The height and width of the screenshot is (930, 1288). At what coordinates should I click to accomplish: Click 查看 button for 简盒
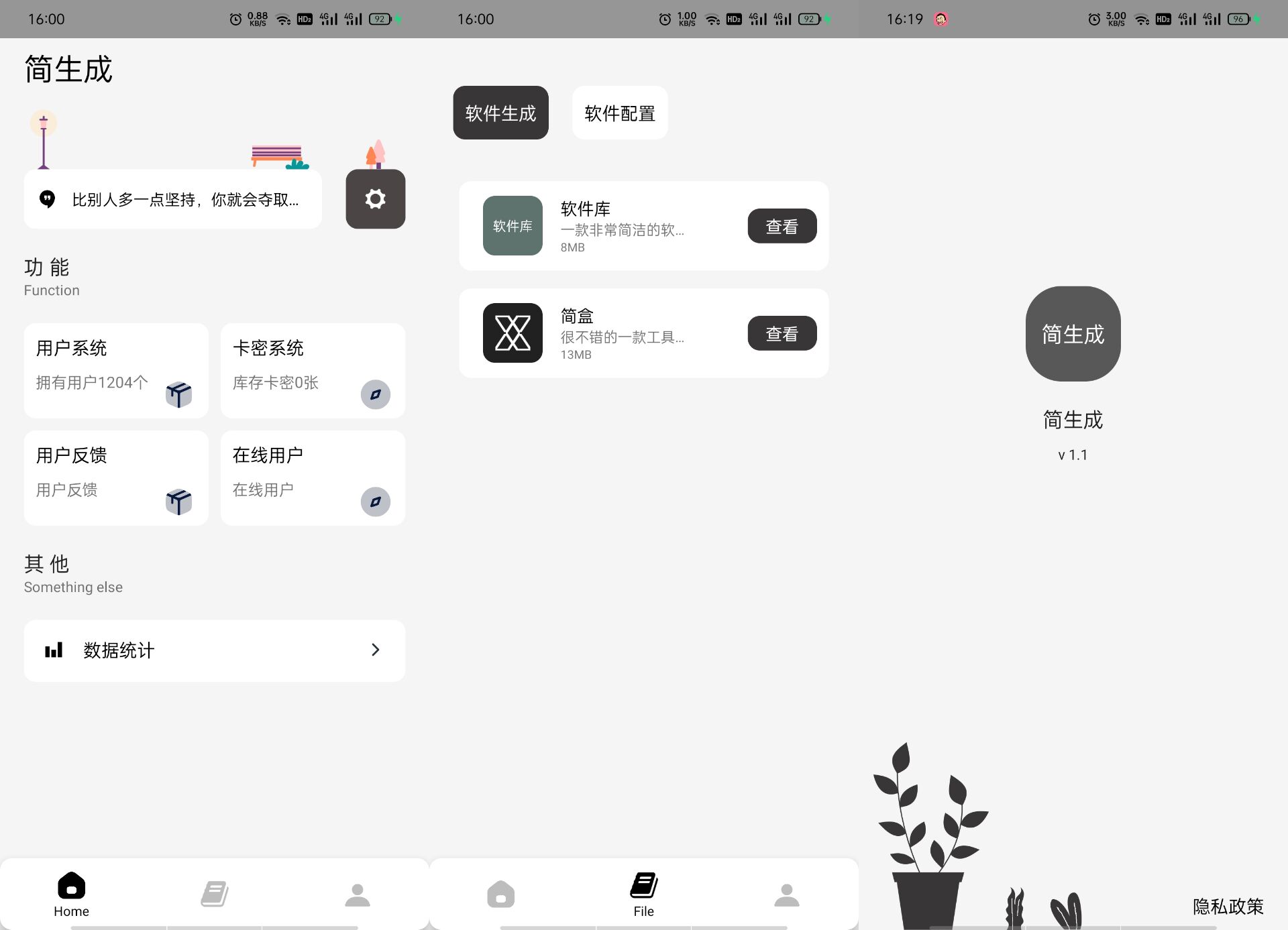783,333
